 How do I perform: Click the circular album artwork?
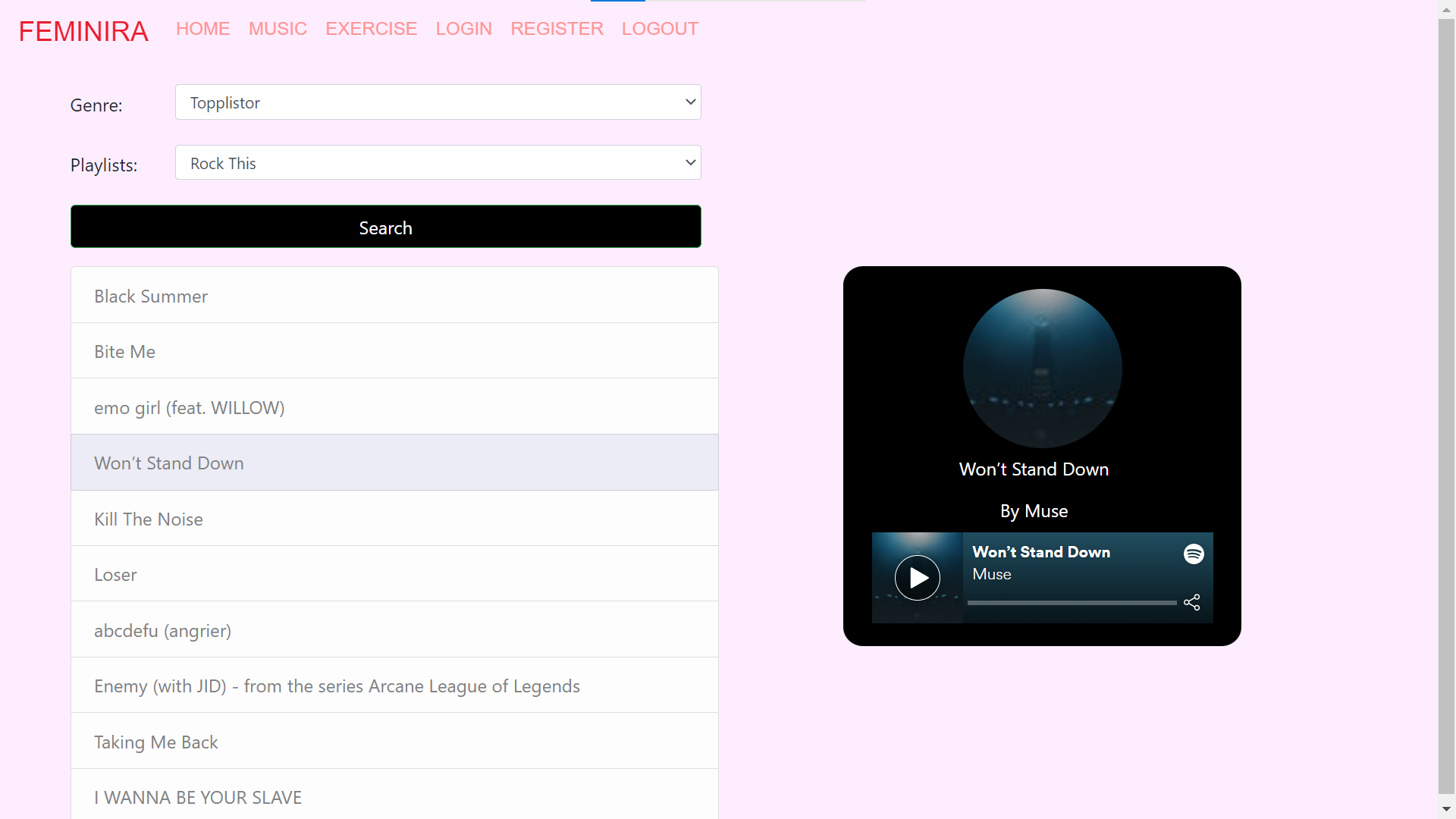coord(1042,368)
